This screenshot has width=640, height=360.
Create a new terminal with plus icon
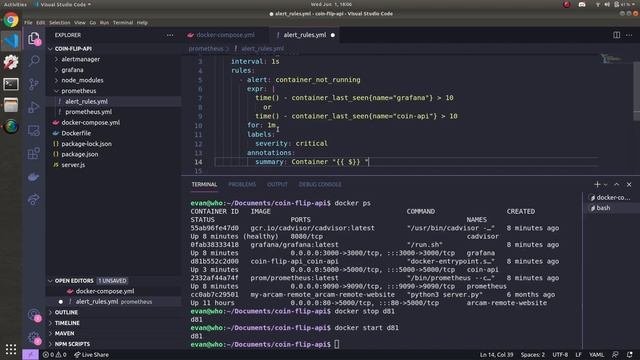click(597, 184)
